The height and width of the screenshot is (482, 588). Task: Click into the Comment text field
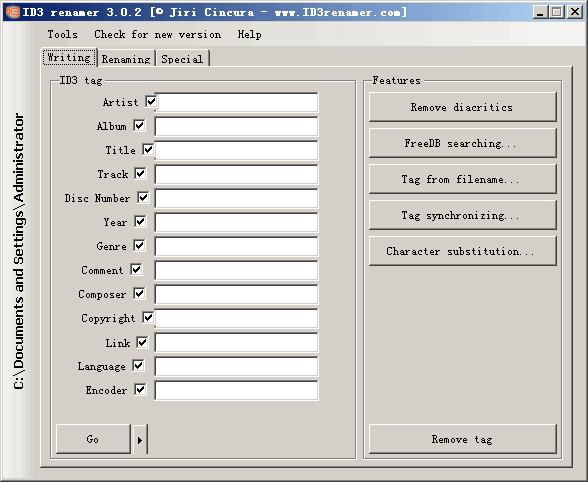tap(236, 270)
